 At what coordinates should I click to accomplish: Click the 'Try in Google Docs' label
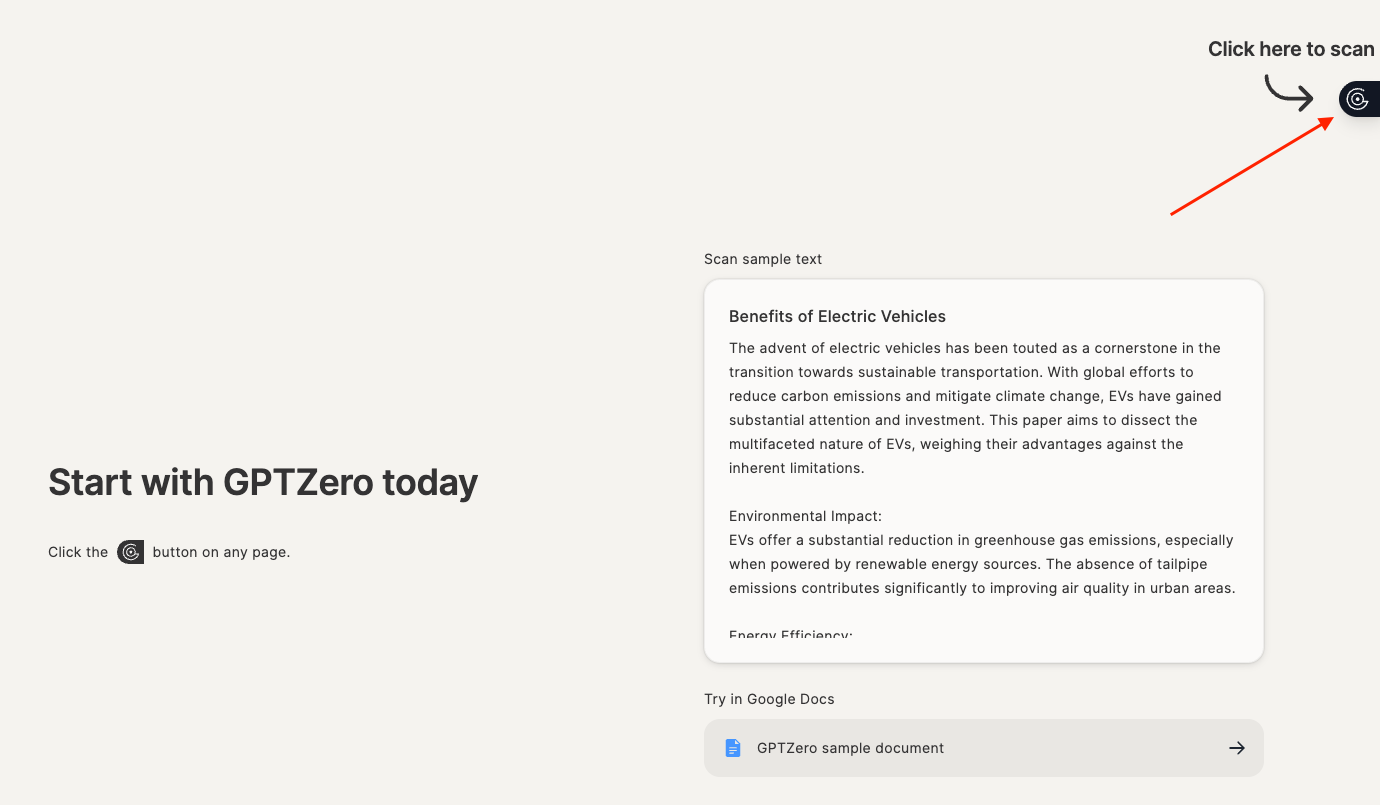(x=769, y=699)
